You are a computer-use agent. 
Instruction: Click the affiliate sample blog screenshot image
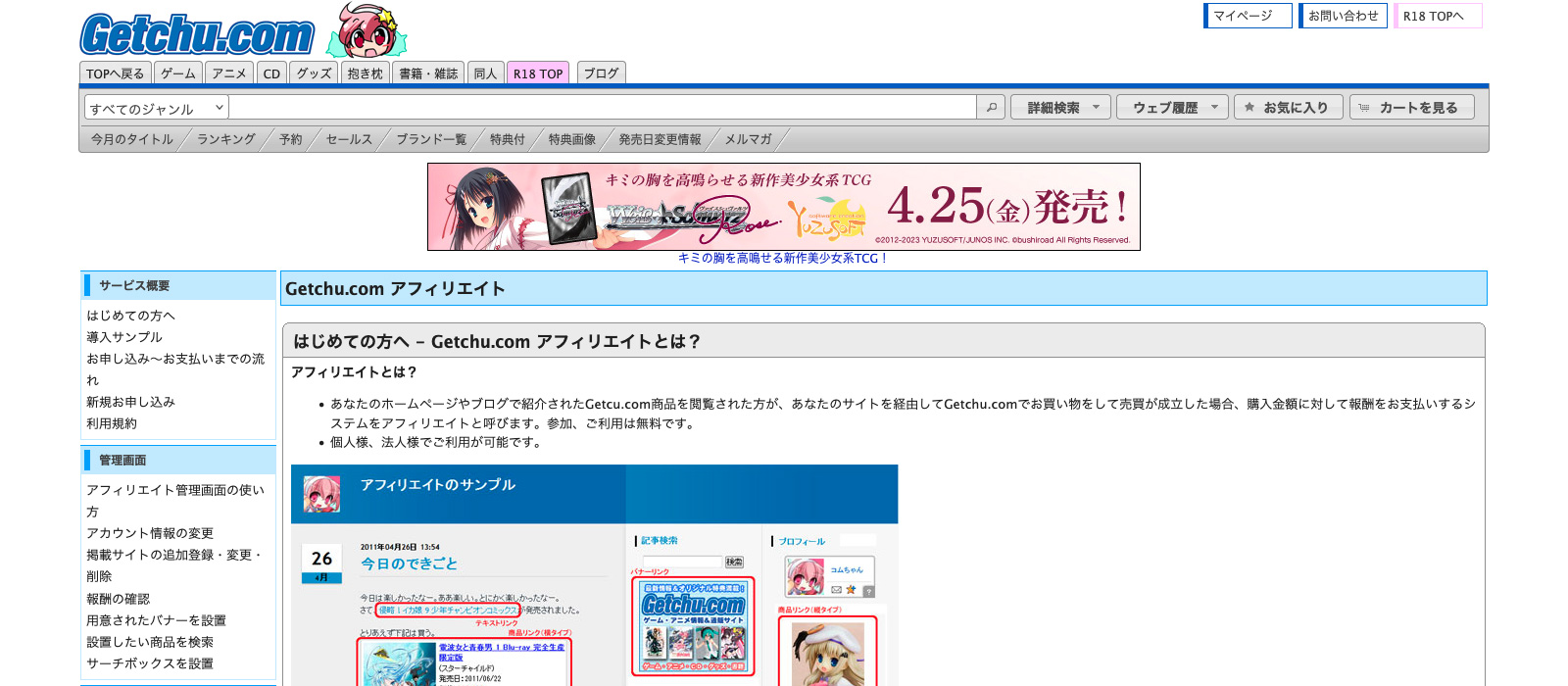595,575
